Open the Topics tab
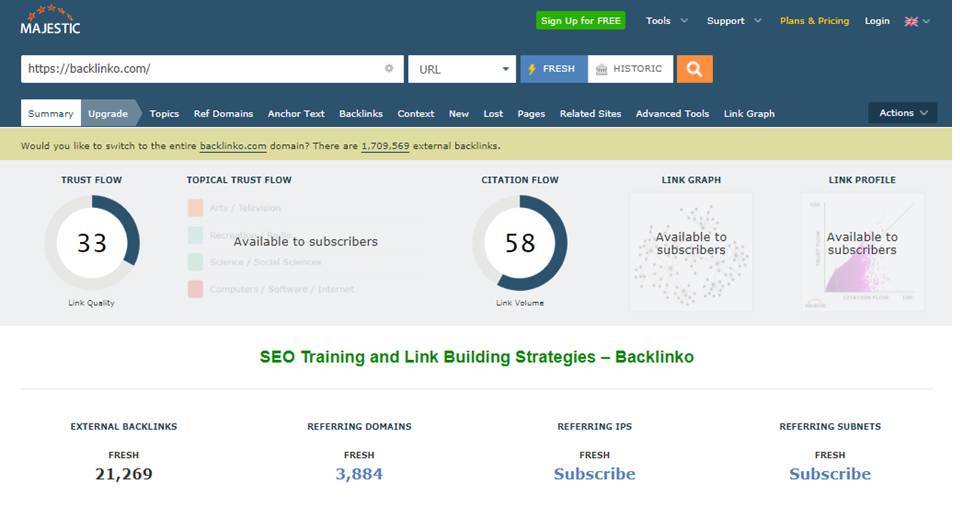 click(x=164, y=113)
